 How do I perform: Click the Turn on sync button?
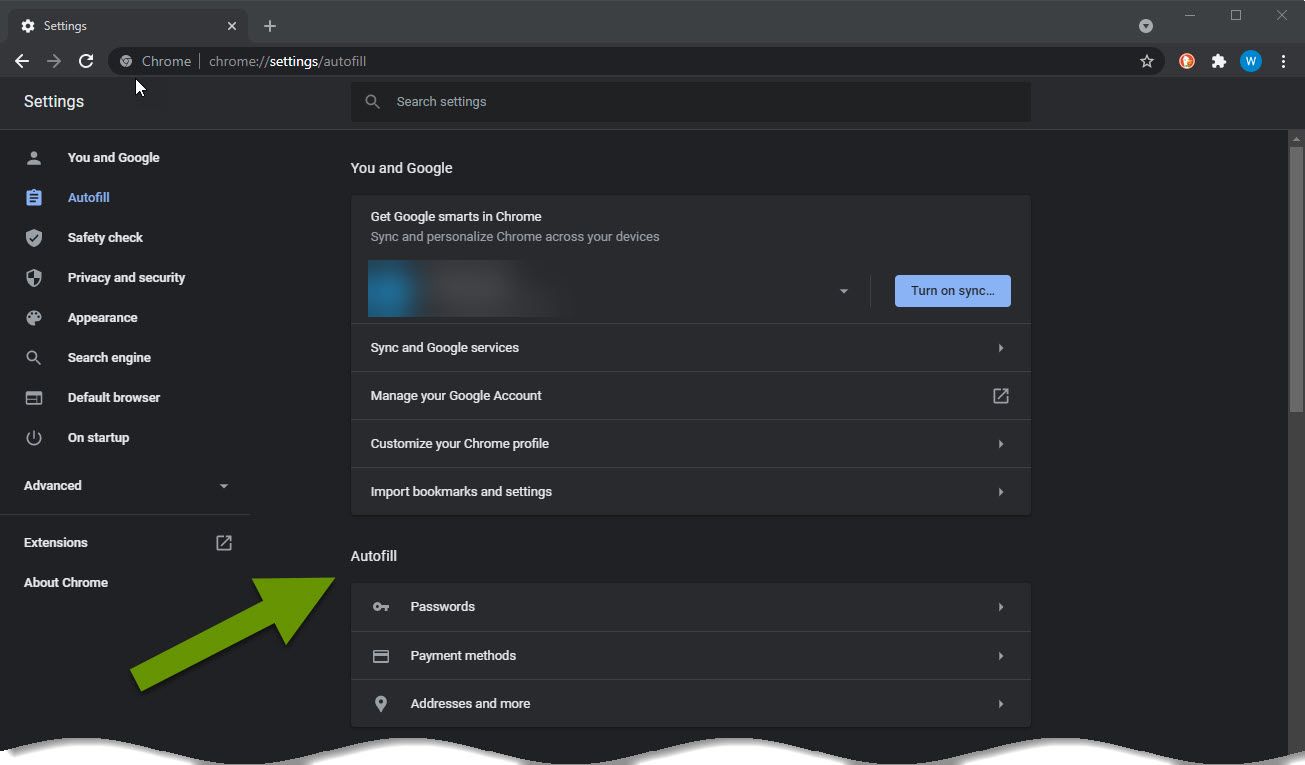(x=953, y=291)
